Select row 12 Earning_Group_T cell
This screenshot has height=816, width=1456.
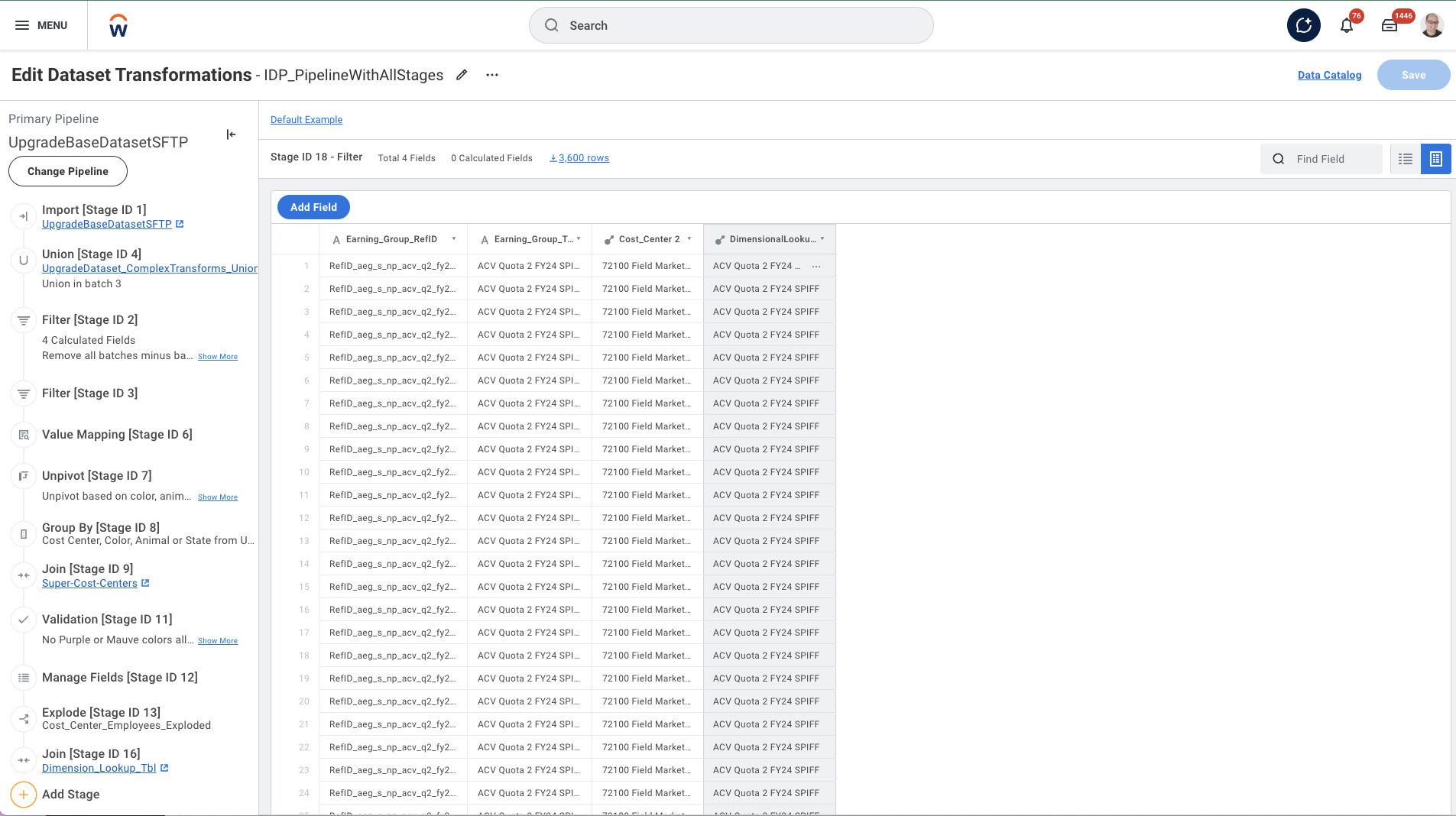[529, 518]
